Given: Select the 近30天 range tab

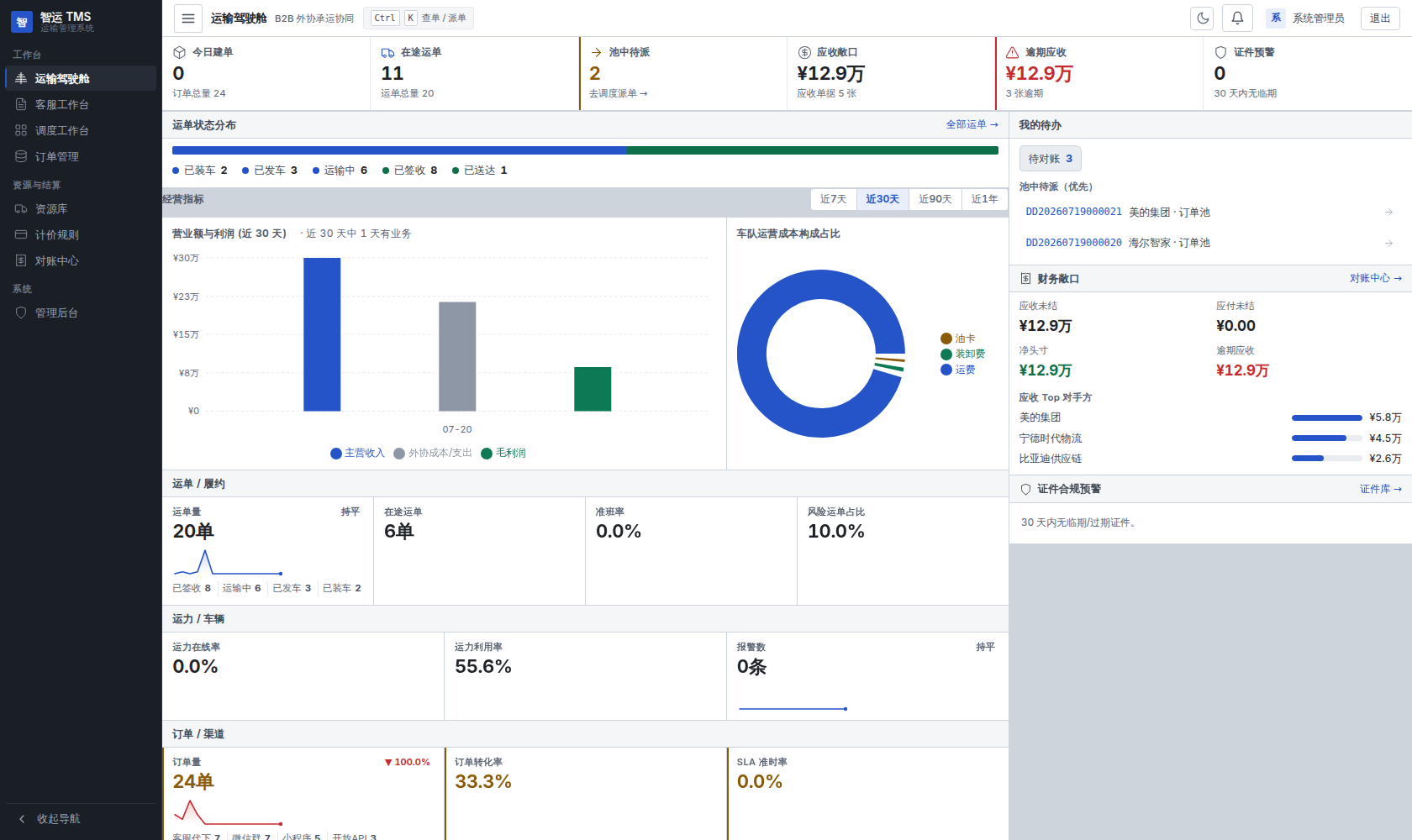Looking at the screenshot, I should (882, 199).
